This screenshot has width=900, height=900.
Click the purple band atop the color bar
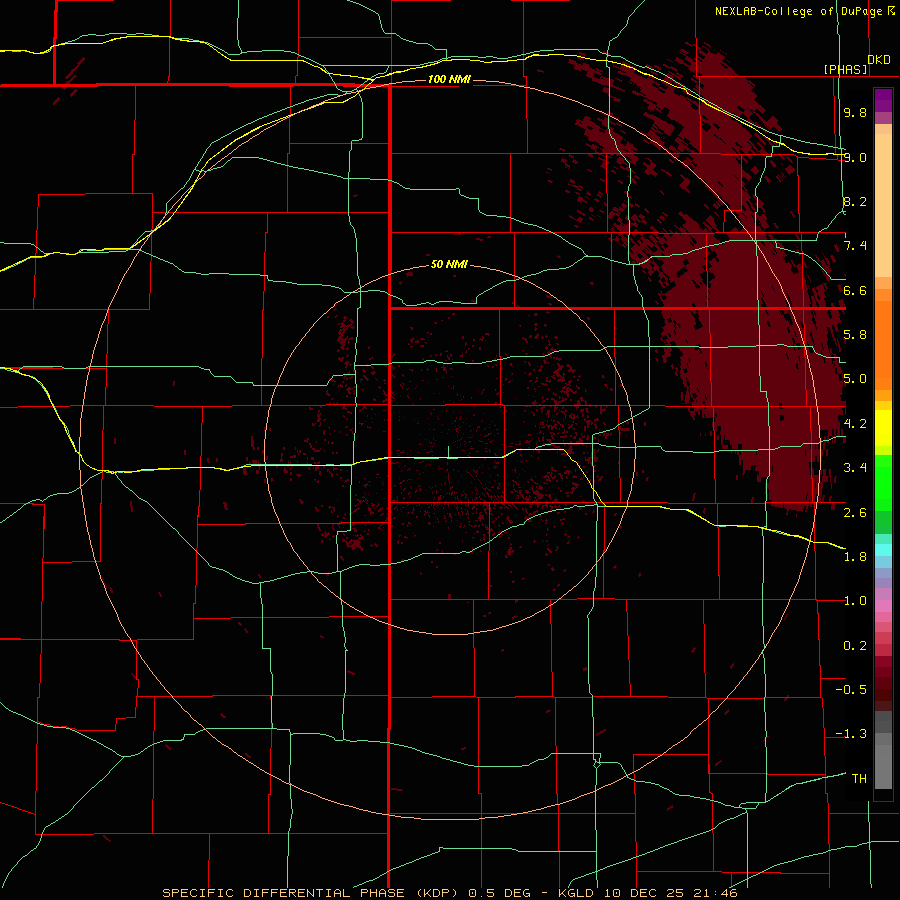[883, 100]
